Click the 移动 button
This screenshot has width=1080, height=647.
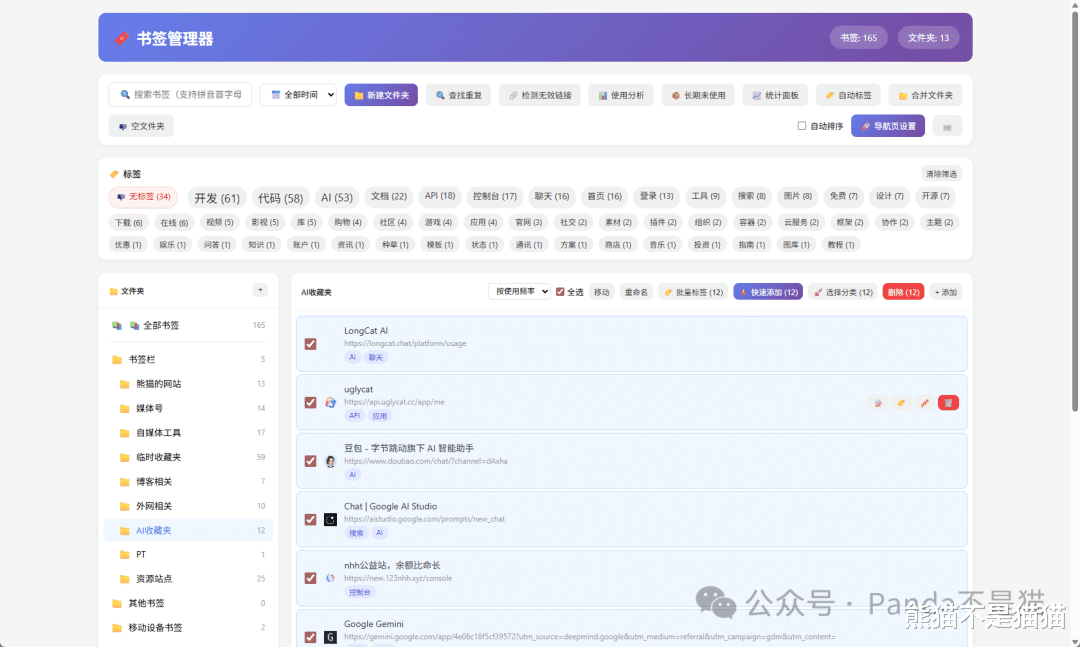point(601,292)
